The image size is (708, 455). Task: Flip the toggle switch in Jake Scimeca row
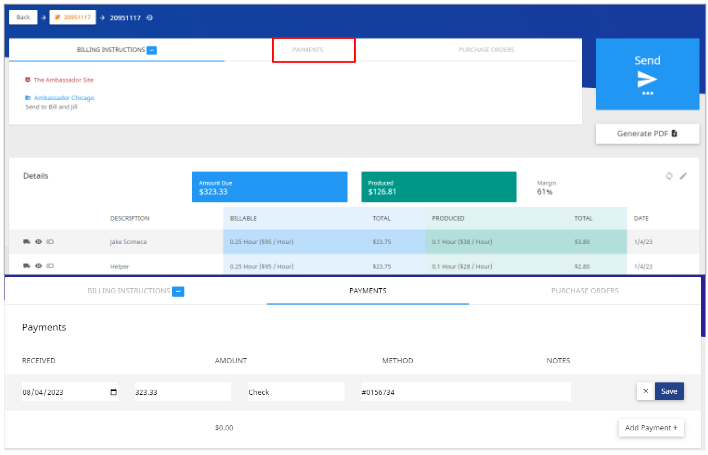click(x=50, y=242)
